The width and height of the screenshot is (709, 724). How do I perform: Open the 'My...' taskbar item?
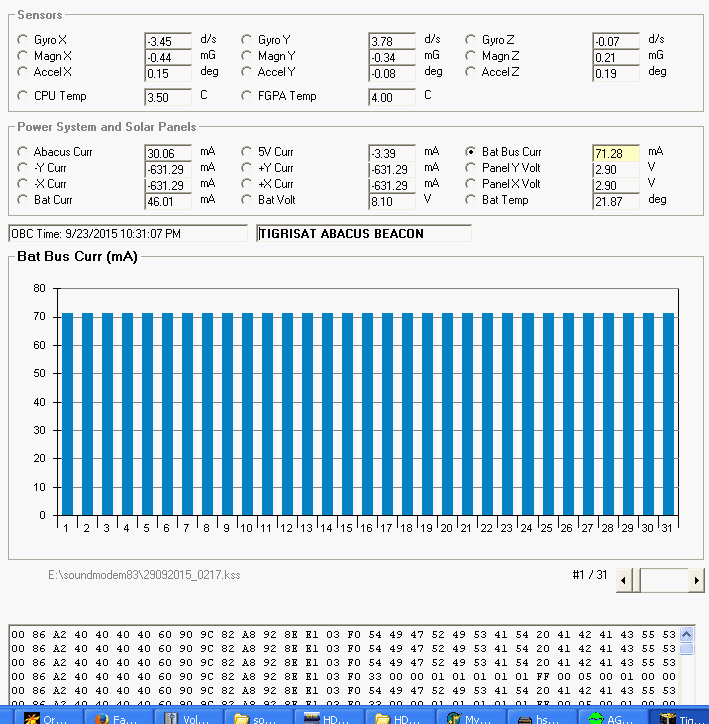[x=471, y=718]
